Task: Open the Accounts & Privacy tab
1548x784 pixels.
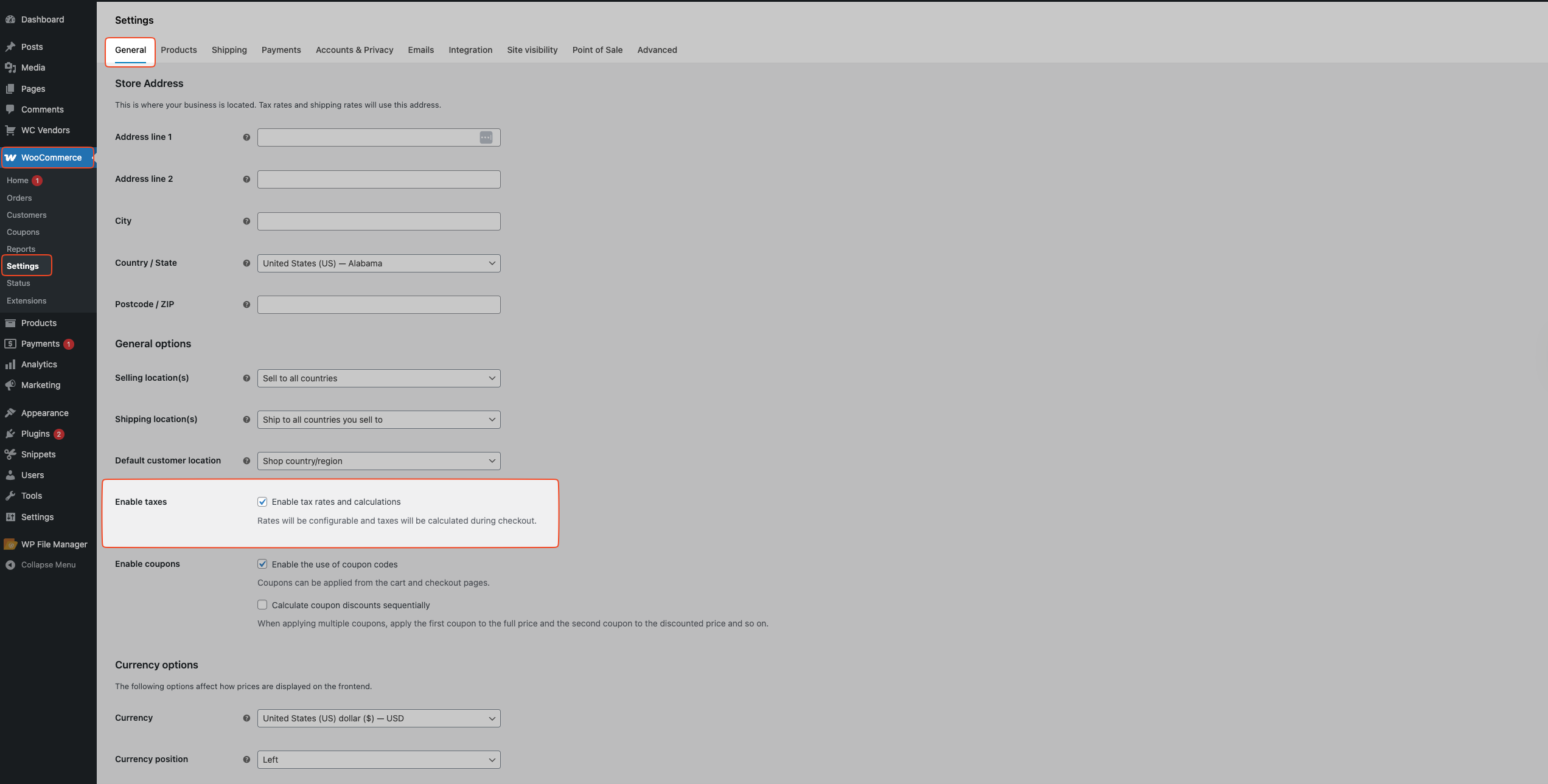Action: tap(354, 50)
